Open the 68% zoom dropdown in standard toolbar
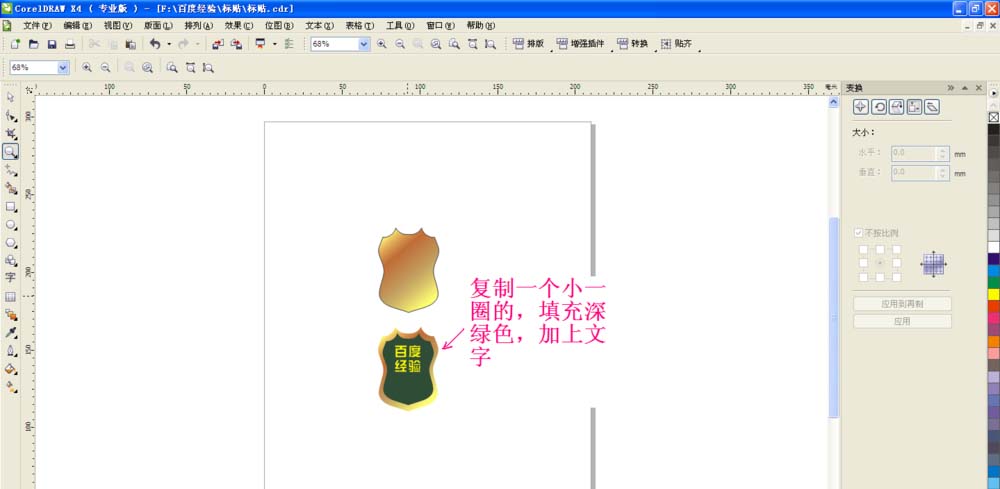 coord(364,44)
